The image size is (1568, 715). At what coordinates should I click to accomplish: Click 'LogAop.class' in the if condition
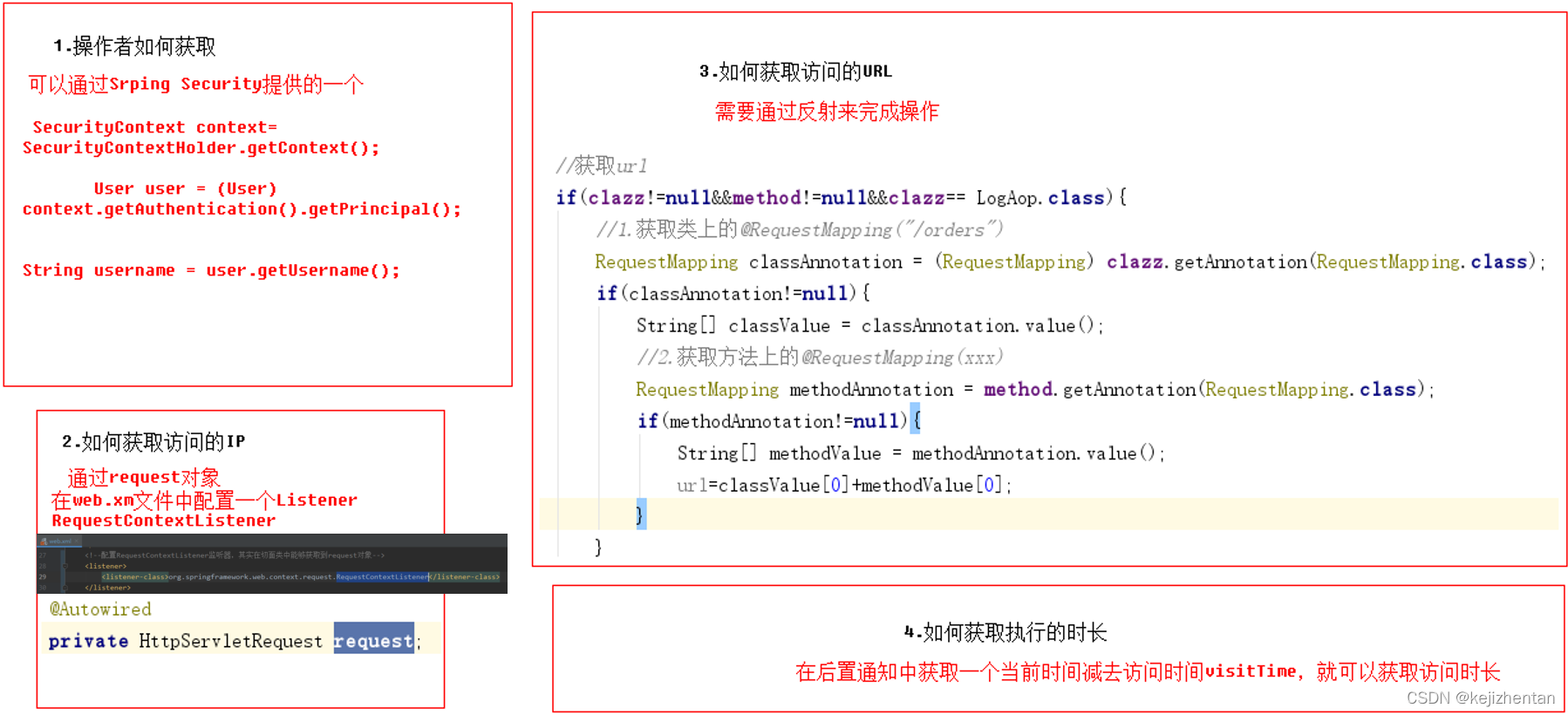click(1040, 198)
